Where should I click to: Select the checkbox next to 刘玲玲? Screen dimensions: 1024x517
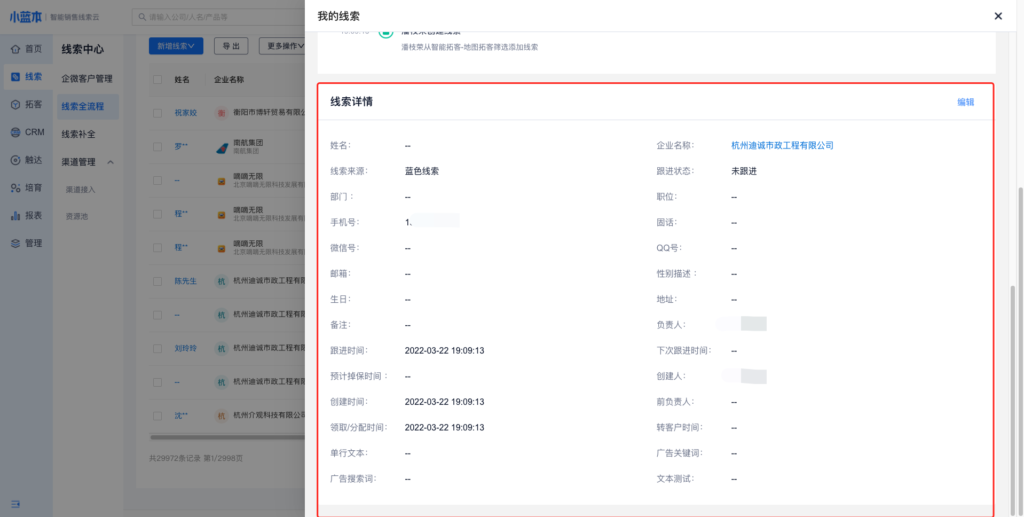(x=157, y=349)
